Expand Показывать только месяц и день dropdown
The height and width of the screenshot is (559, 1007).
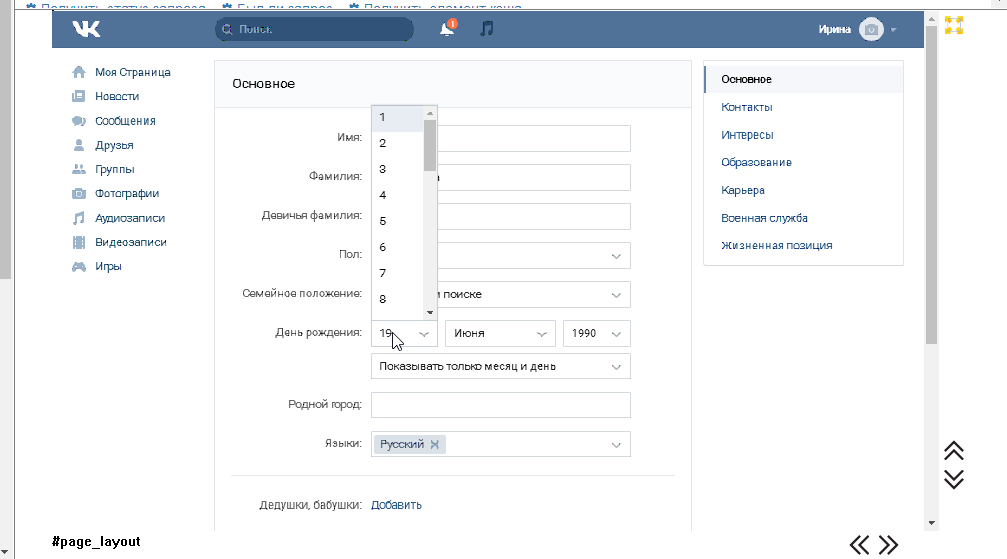pyautogui.click(x=500, y=366)
